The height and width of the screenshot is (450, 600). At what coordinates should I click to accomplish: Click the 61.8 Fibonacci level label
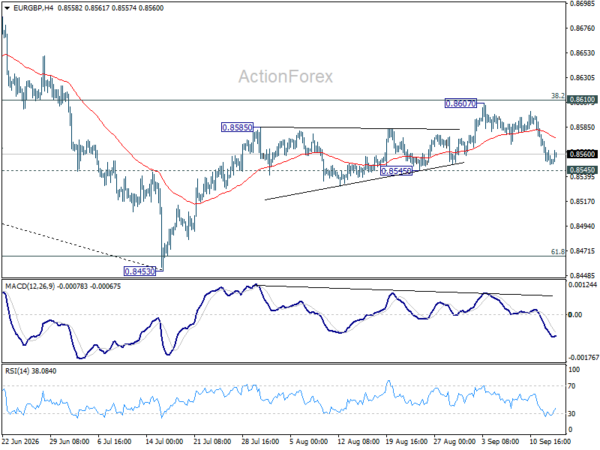558,251
